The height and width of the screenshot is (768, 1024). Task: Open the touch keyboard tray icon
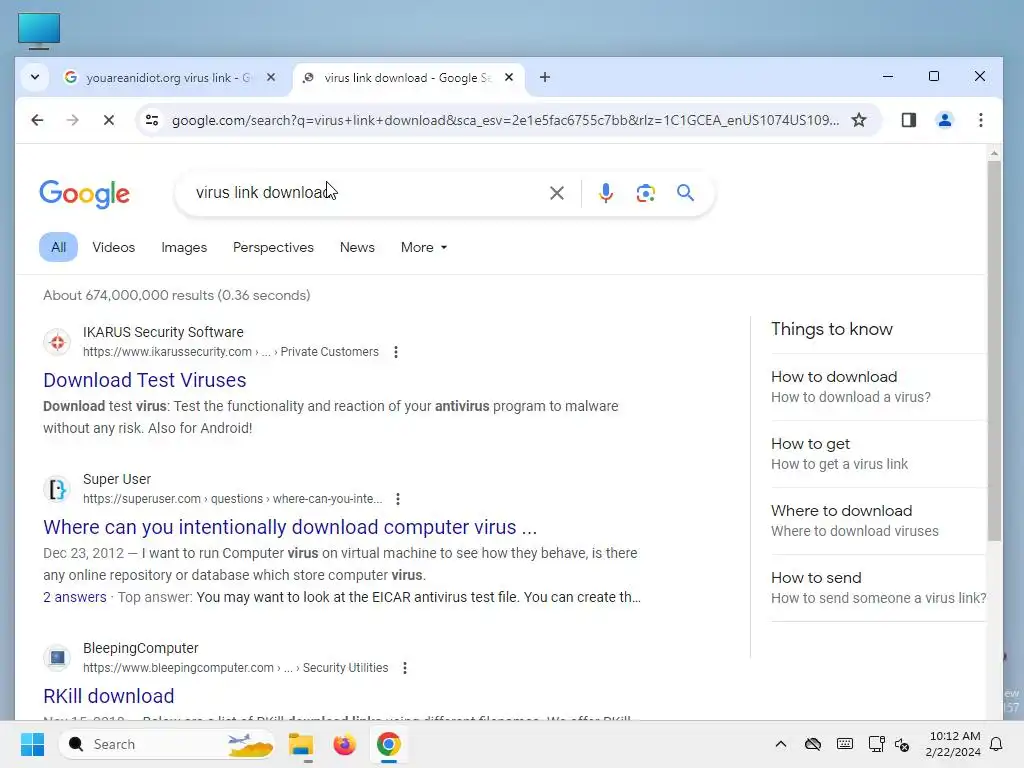coord(844,744)
